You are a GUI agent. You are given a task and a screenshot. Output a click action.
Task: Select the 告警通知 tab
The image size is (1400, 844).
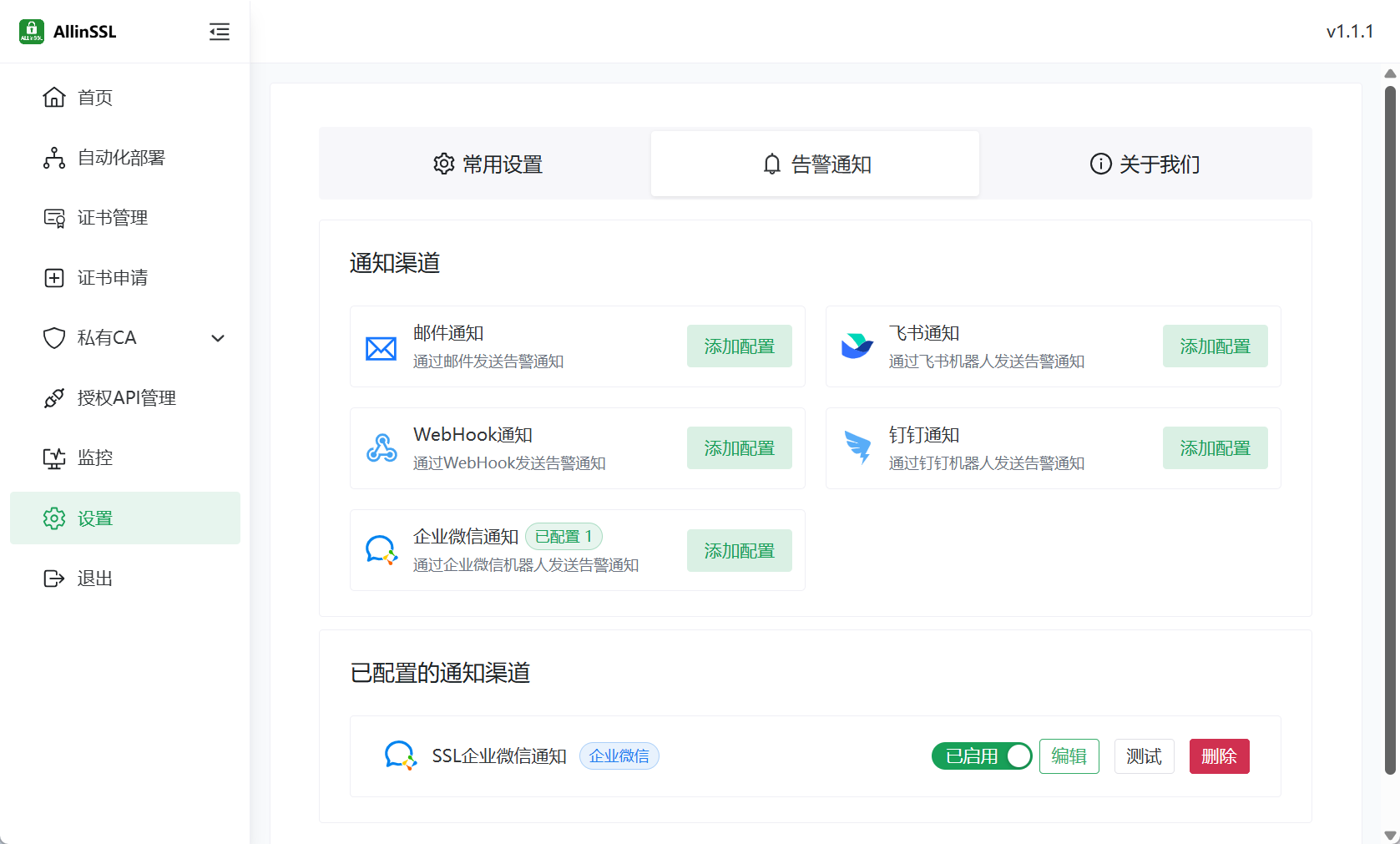pyautogui.click(x=816, y=164)
